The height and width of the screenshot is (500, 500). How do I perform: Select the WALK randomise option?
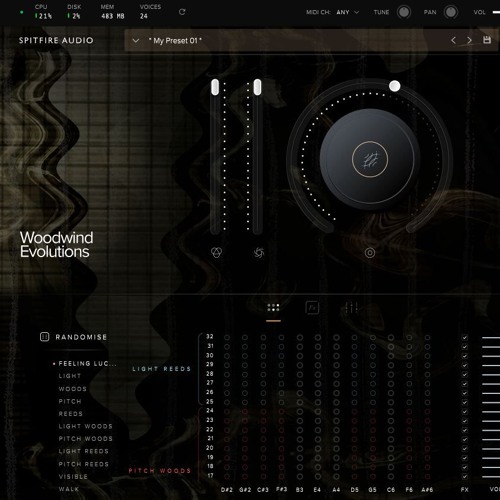coord(69,489)
